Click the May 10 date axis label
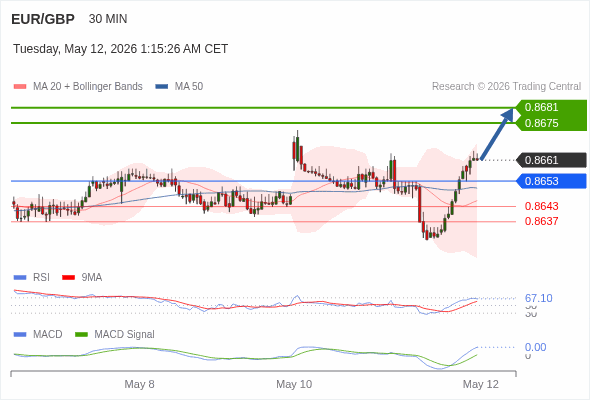Image resolution: width=590 pixels, height=400 pixels. point(294,384)
